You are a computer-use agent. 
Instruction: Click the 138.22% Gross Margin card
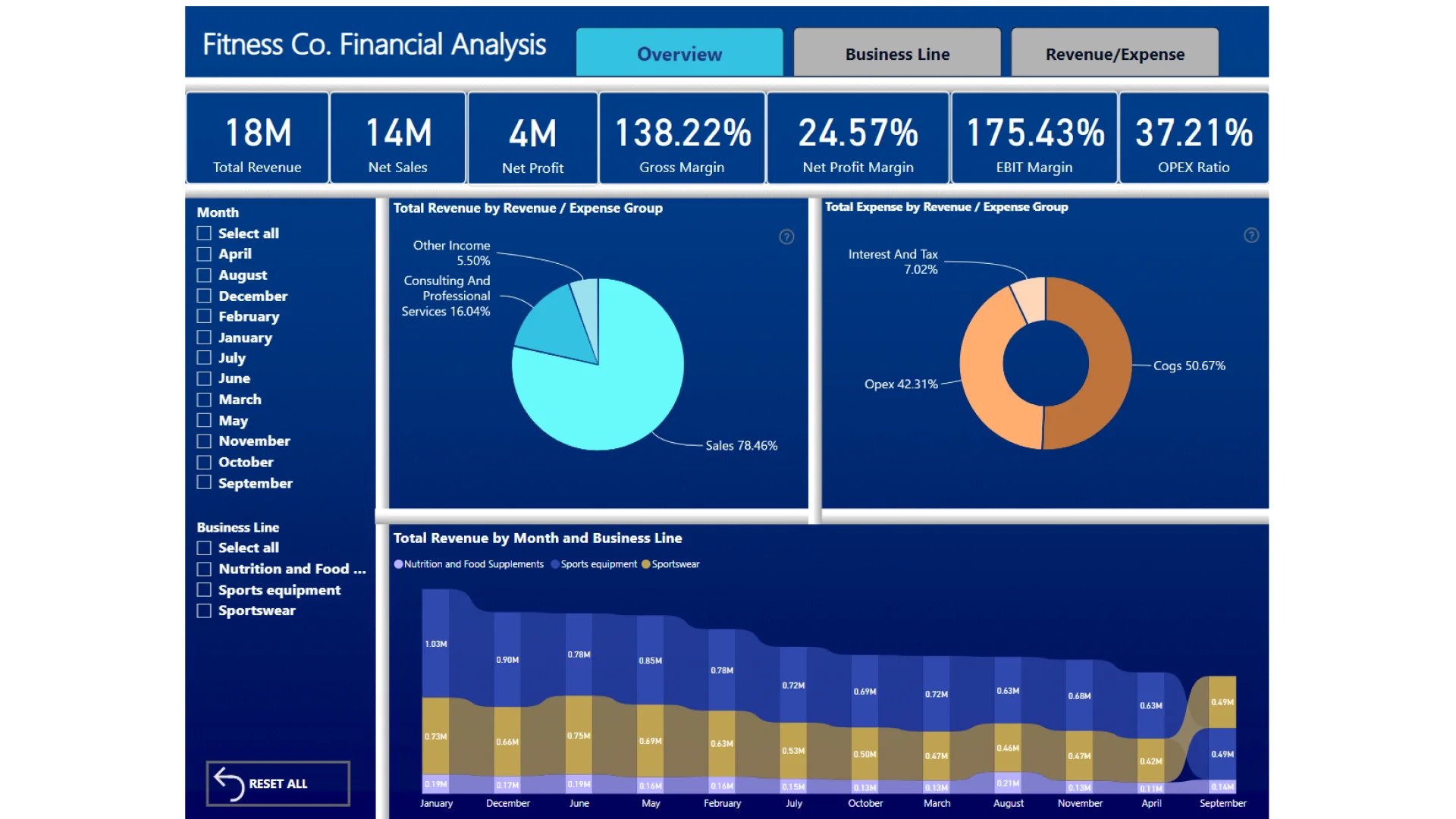(x=682, y=138)
